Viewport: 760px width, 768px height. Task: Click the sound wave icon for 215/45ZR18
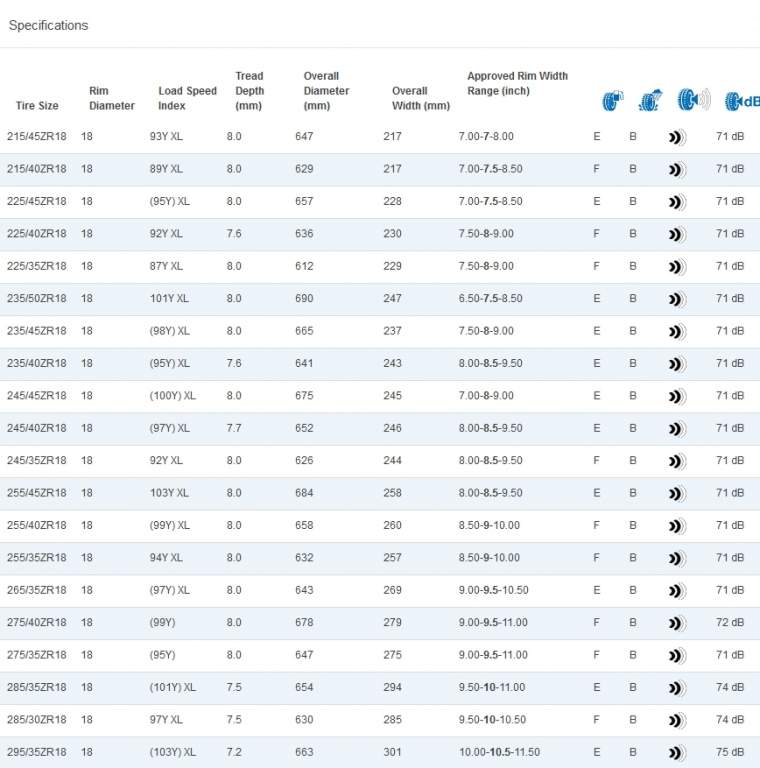tap(677, 137)
